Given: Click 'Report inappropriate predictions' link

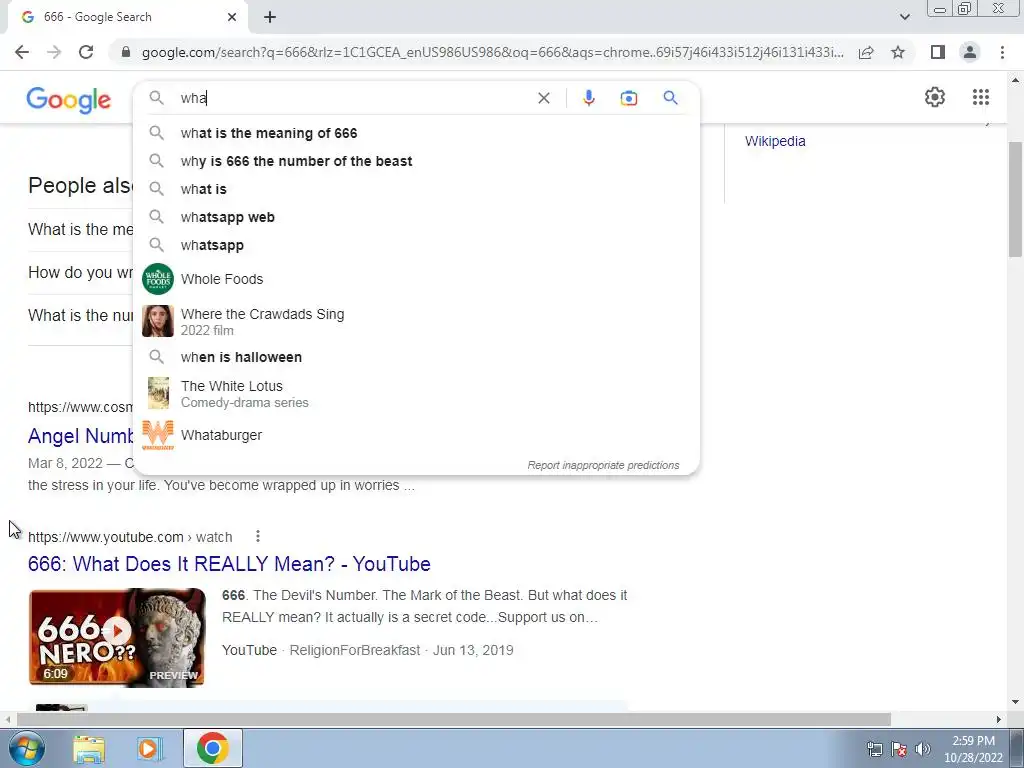Looking at the screenshot, I should pyautogui.click(x=603, y=465).
